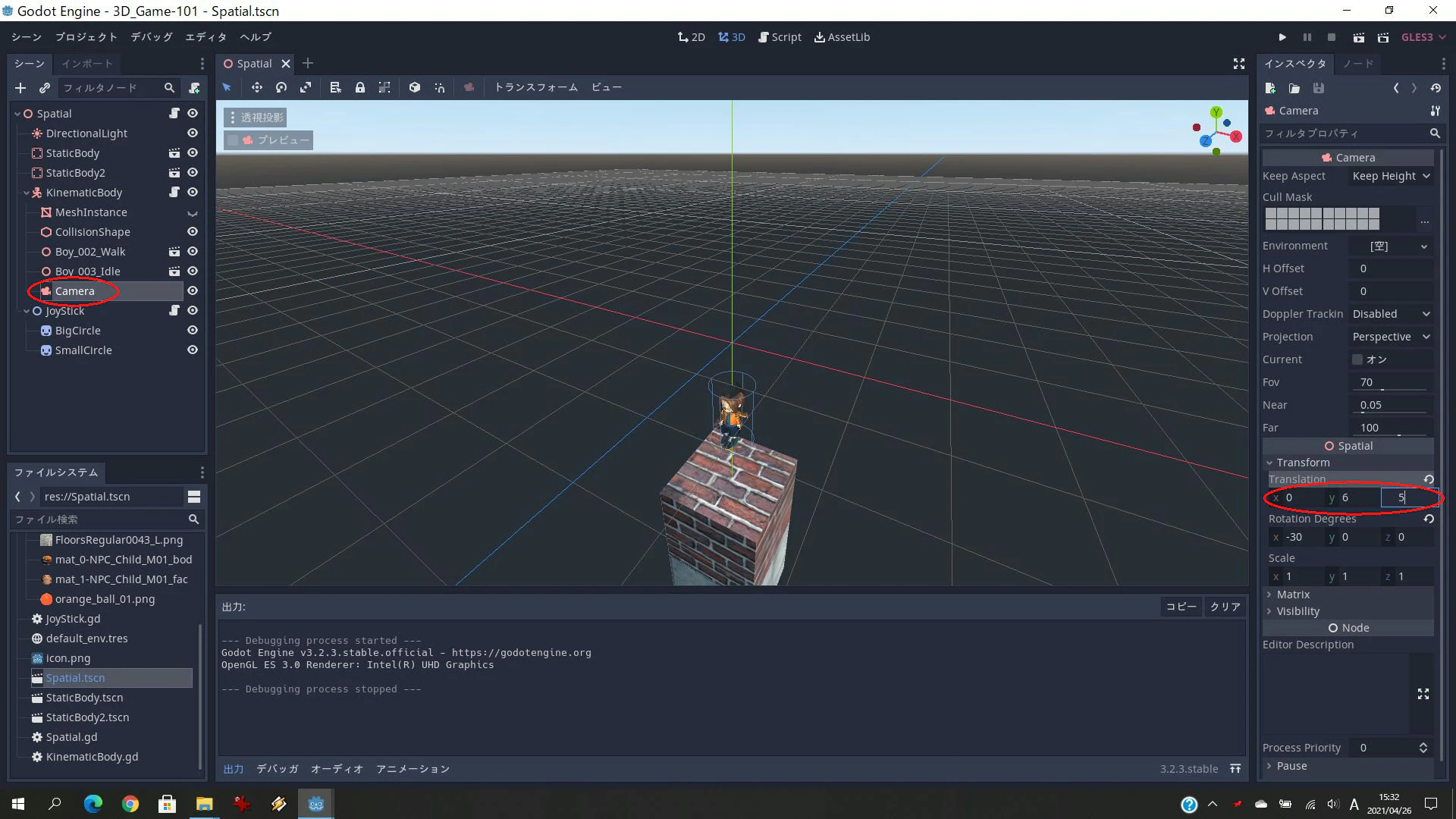Adjust the Far value slider
Screen dimensions: 1456x819
pos(1391,435)
